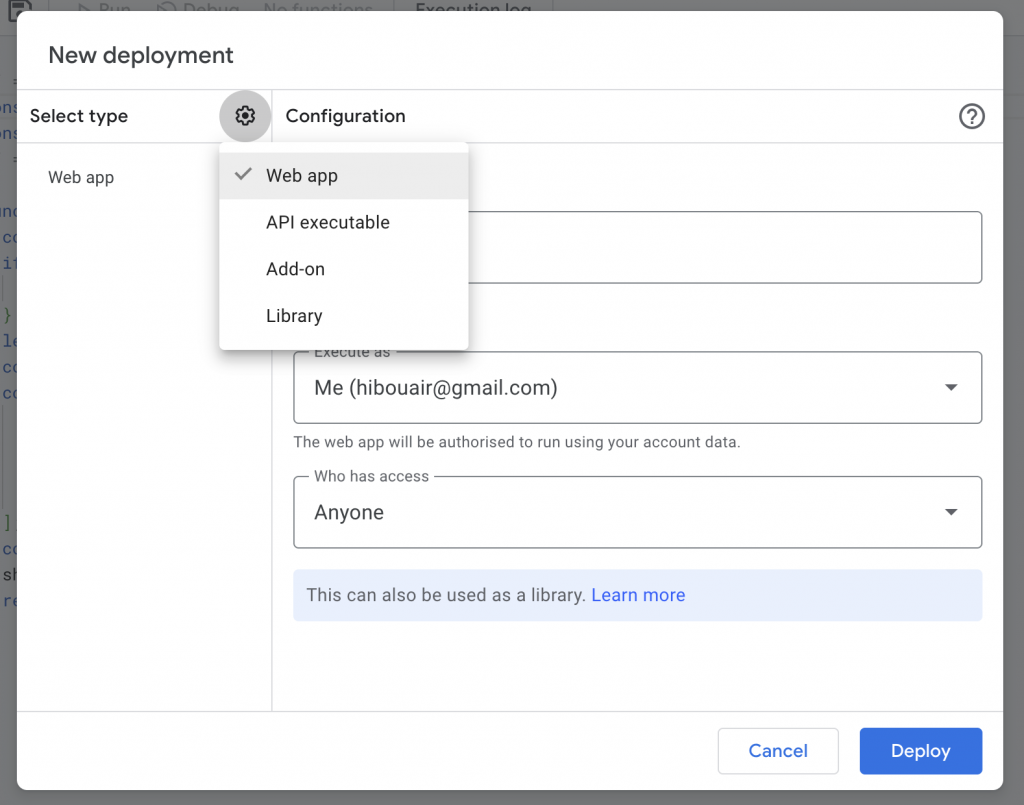Click the Run button in the editor toolbar

coord(104,8)
